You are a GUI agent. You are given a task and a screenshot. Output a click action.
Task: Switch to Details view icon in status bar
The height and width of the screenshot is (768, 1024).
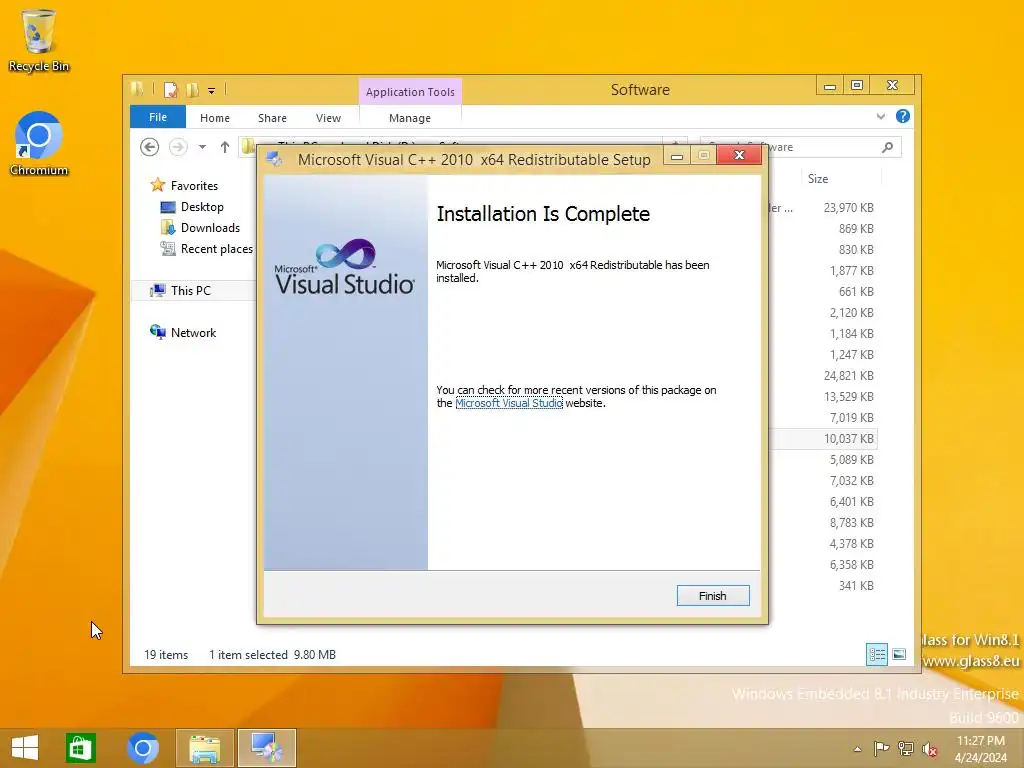(876, 654)
